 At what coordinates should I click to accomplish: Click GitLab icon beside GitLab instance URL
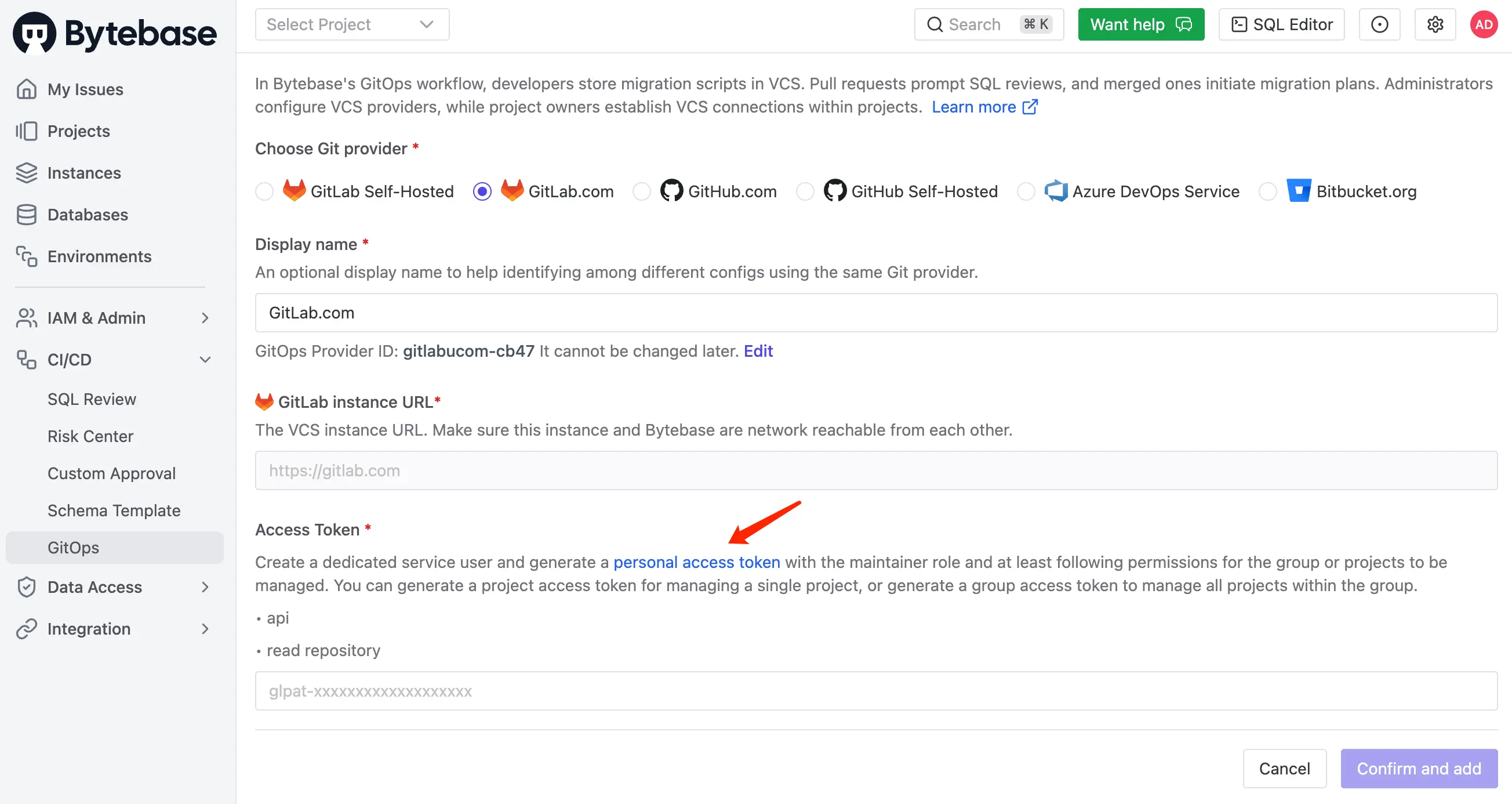click(x=264, y=401)
